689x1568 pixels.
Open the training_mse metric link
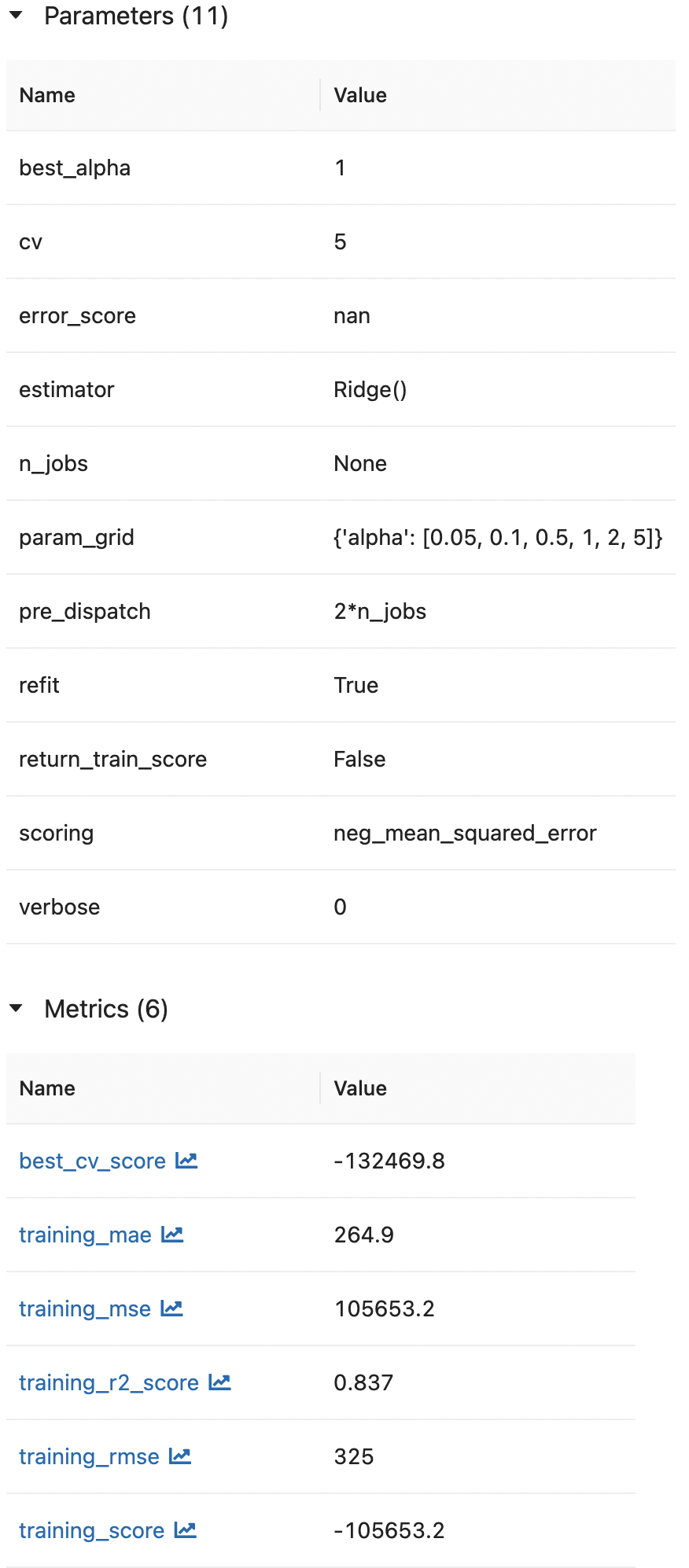point(84,1309)
